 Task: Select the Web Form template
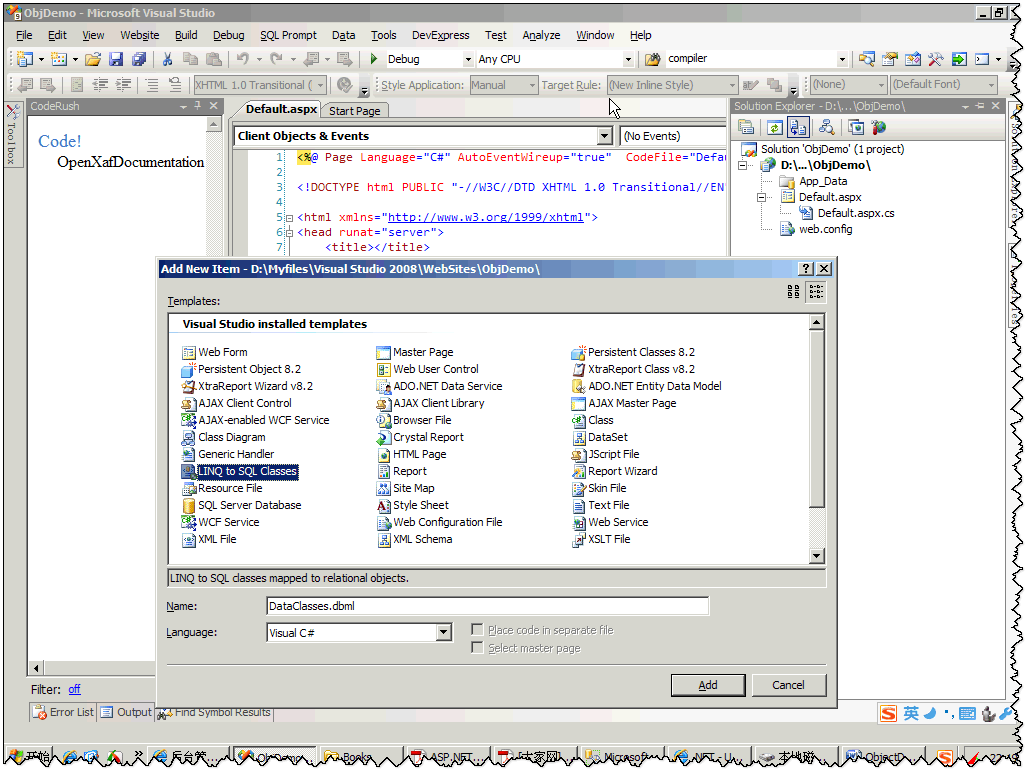pos(215,353)
